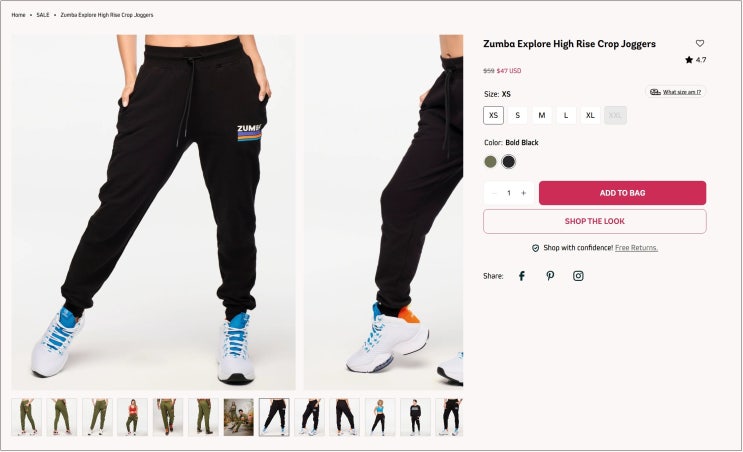This screenshot has height=452, width=743.
Task: Go to Home in breadcrumb
Action: pos(18,15)
